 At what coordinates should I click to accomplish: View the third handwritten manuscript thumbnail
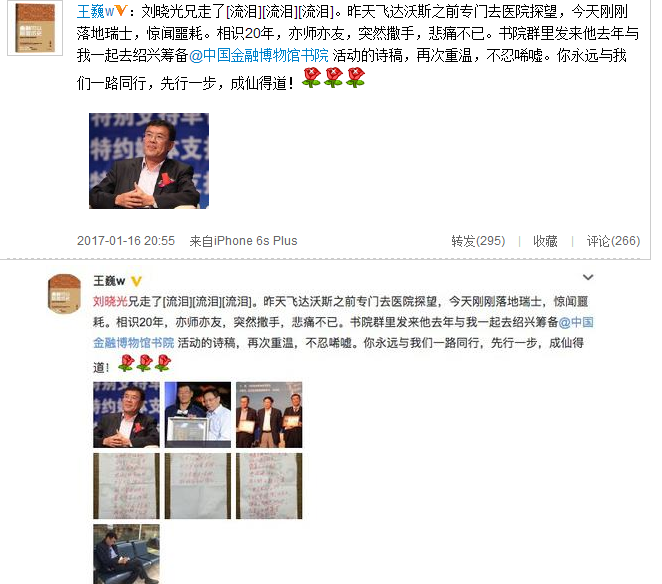coord(269,486)
